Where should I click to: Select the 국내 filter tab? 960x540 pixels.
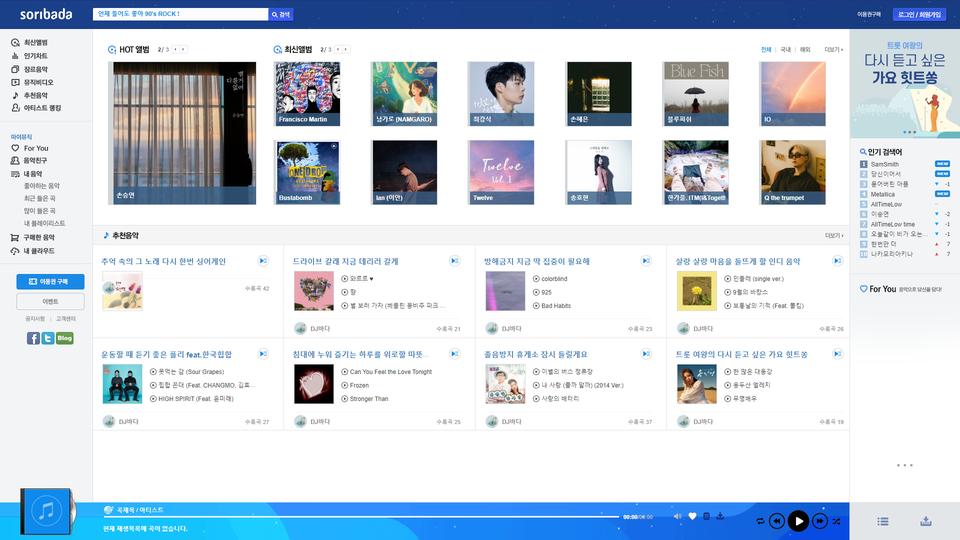pos(786,50)
